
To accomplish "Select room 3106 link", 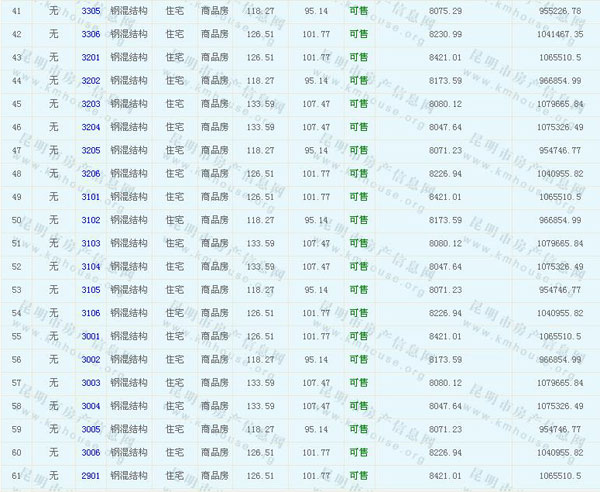I will pos(90,313).
